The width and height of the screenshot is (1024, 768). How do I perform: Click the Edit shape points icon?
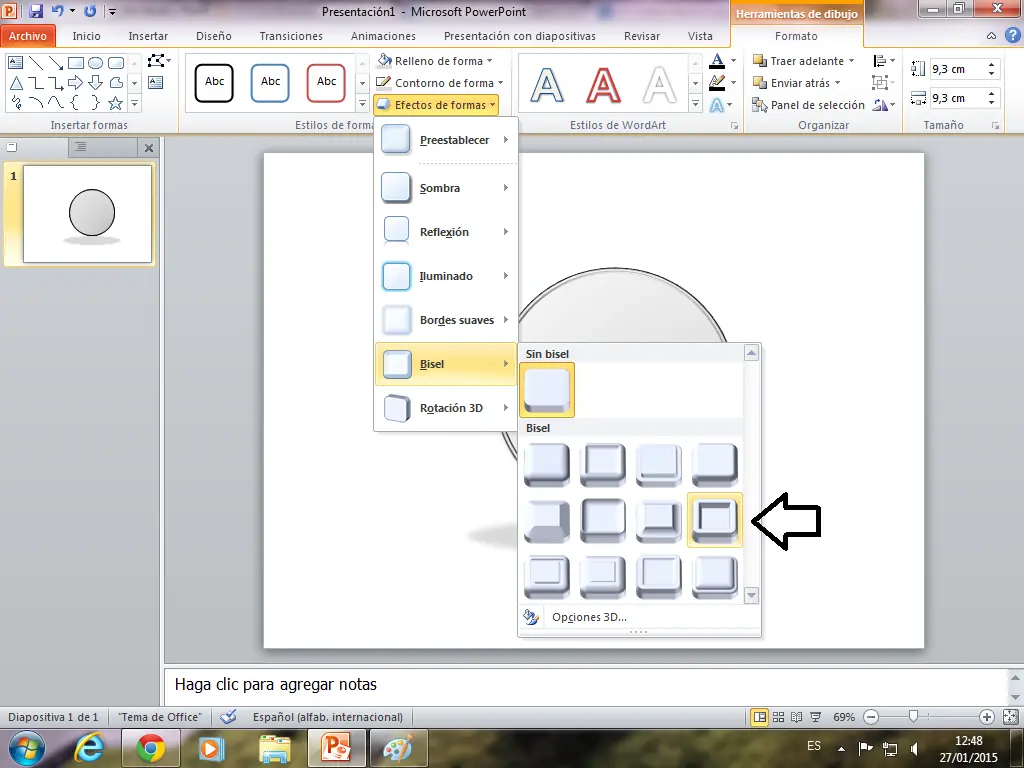click(157, 61)
